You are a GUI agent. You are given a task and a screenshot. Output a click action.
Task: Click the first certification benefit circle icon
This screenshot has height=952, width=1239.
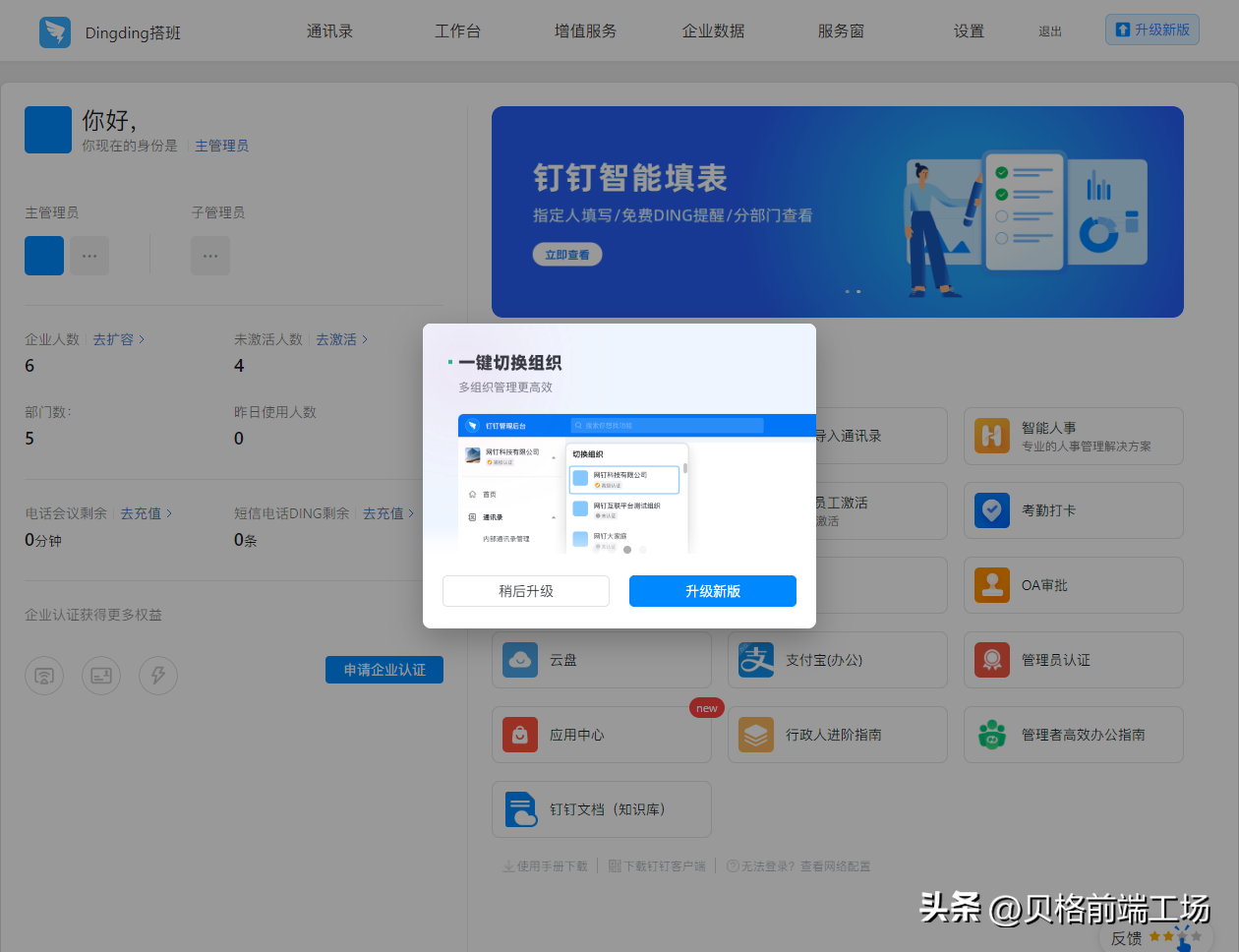coord(44,676)
